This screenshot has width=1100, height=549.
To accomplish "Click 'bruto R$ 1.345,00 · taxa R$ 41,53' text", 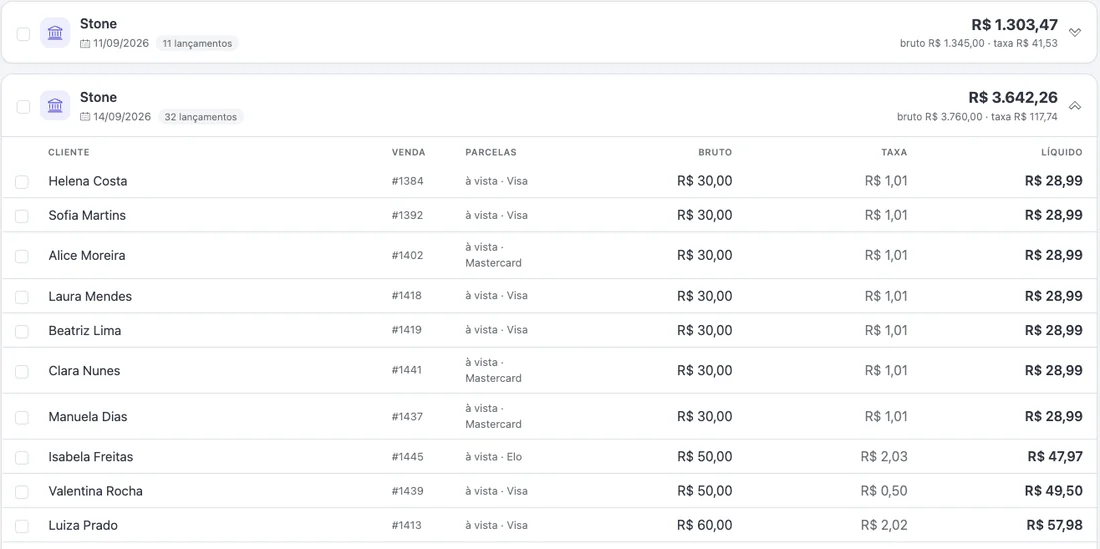I will (979, 43).
